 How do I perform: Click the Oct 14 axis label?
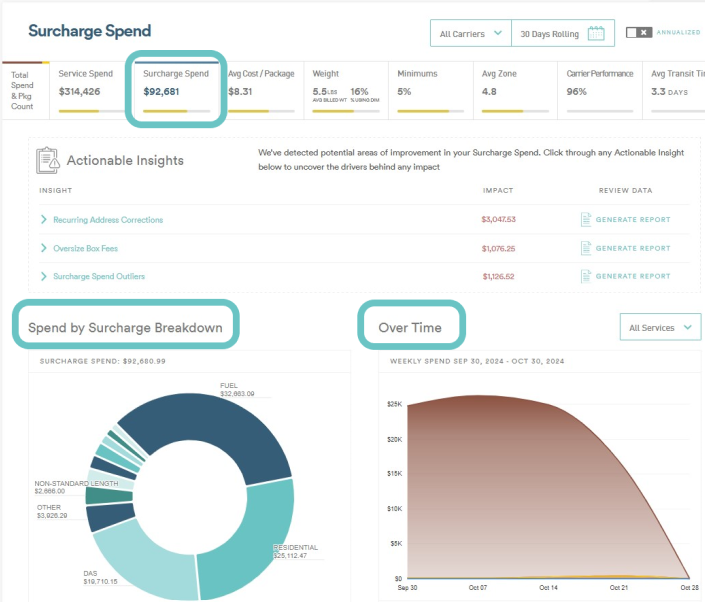[x=548, y=588]
